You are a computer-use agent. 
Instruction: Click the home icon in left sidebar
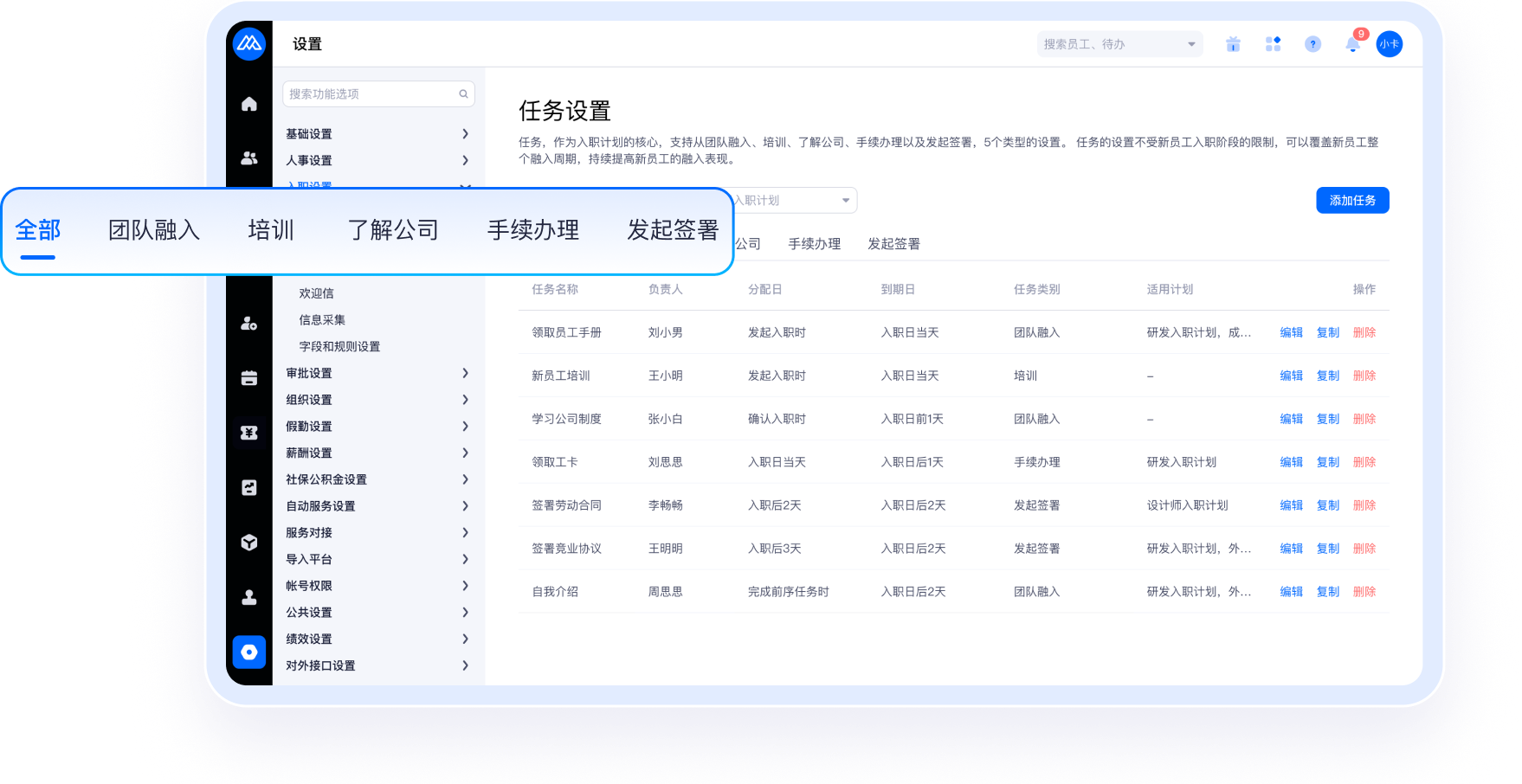pyautogui.click(x=249, y=104)
